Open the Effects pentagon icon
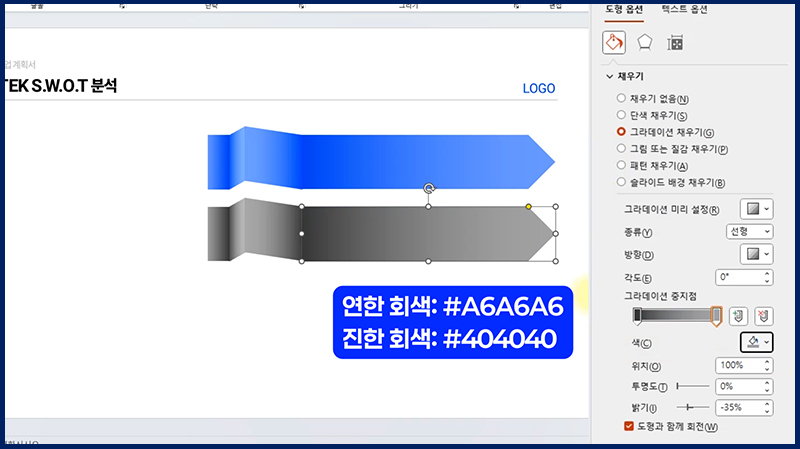The width and height of the screenshot is (800, 449). (645, 42)
